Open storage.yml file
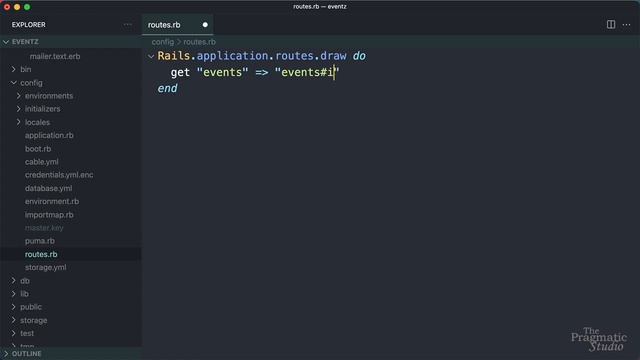Screen dimensions: 640x360 click(45, 267)
